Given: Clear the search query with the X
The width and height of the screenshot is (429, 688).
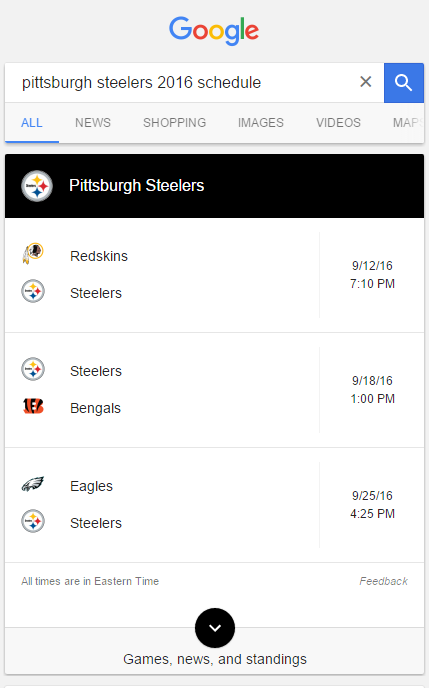Looking at the screenshot, I should (365, 82).
